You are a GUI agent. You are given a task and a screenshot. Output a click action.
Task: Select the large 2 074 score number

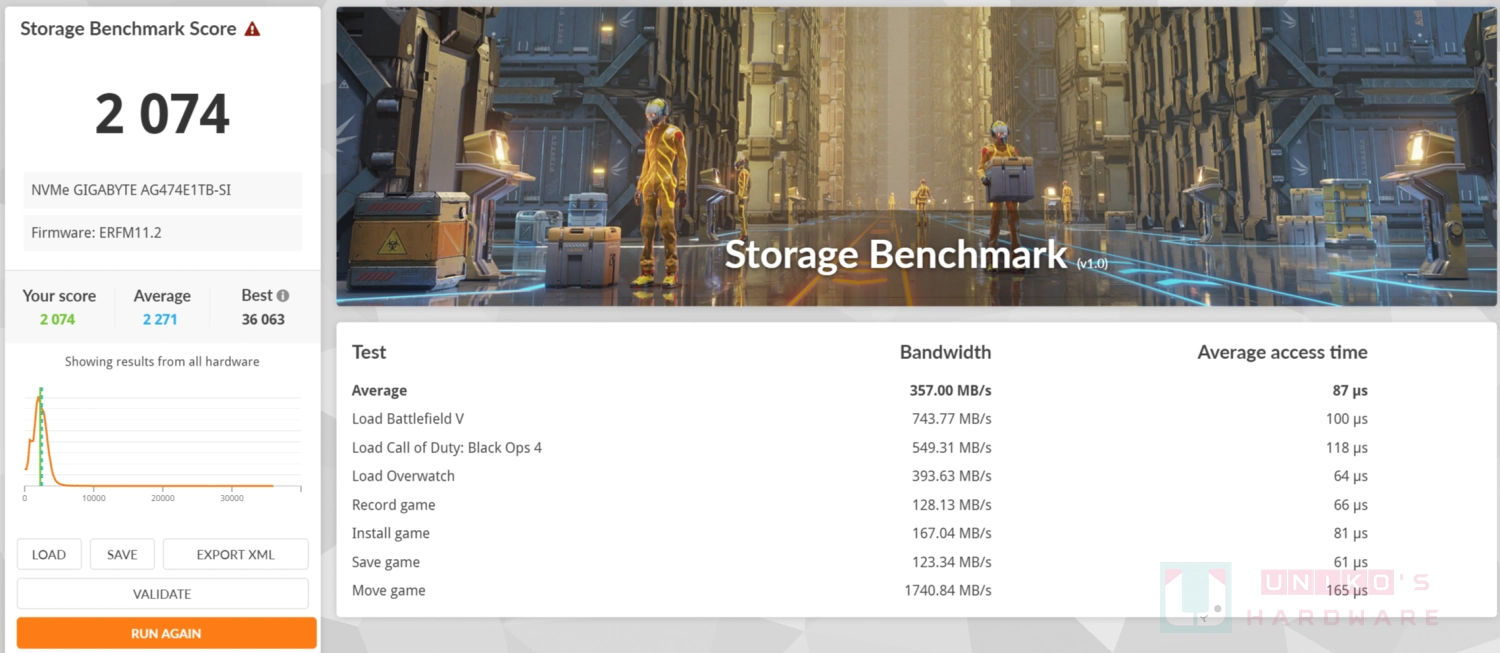coord(162,114)
